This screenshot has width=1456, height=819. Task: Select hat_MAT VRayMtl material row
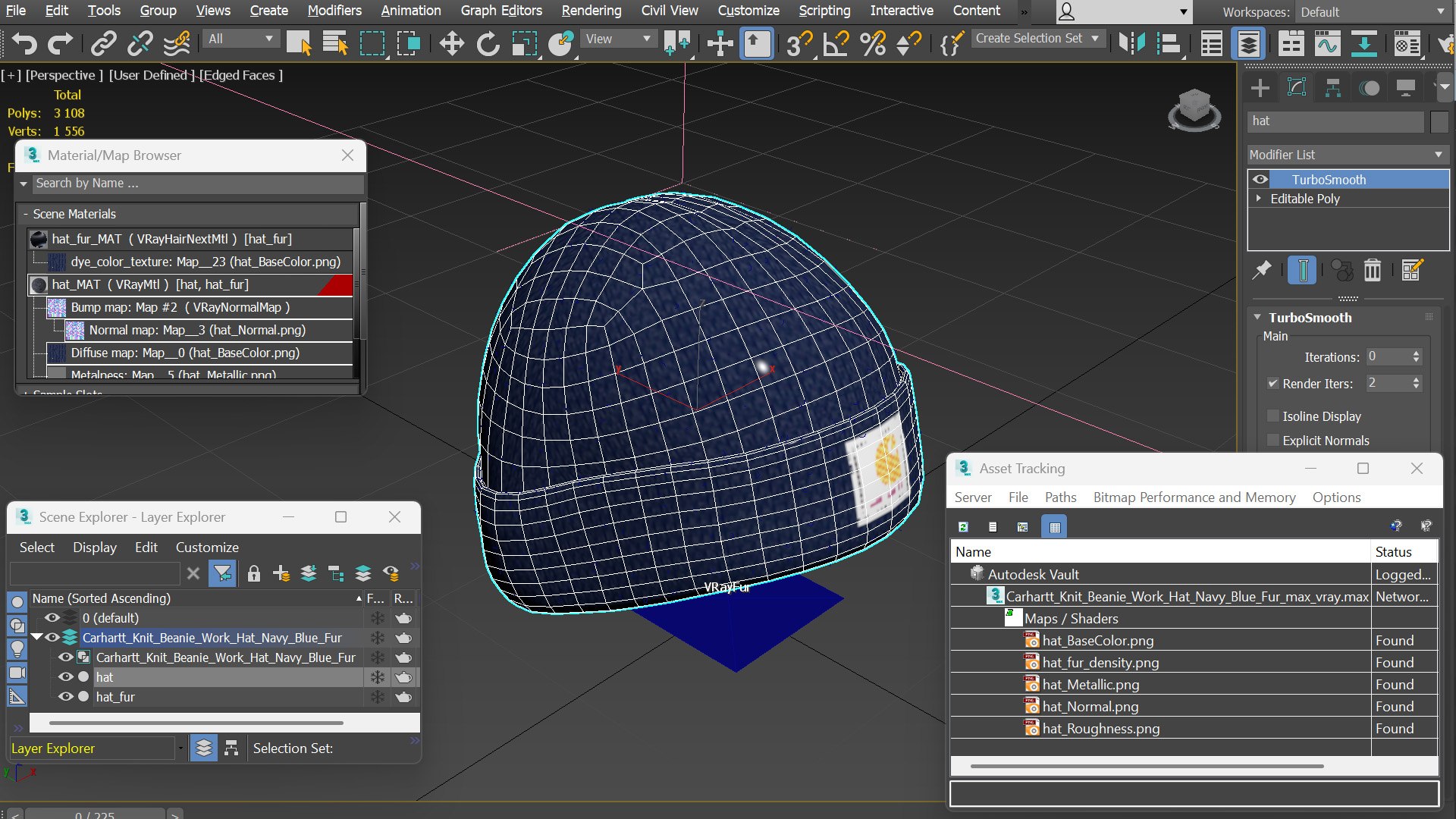point(191,284)
